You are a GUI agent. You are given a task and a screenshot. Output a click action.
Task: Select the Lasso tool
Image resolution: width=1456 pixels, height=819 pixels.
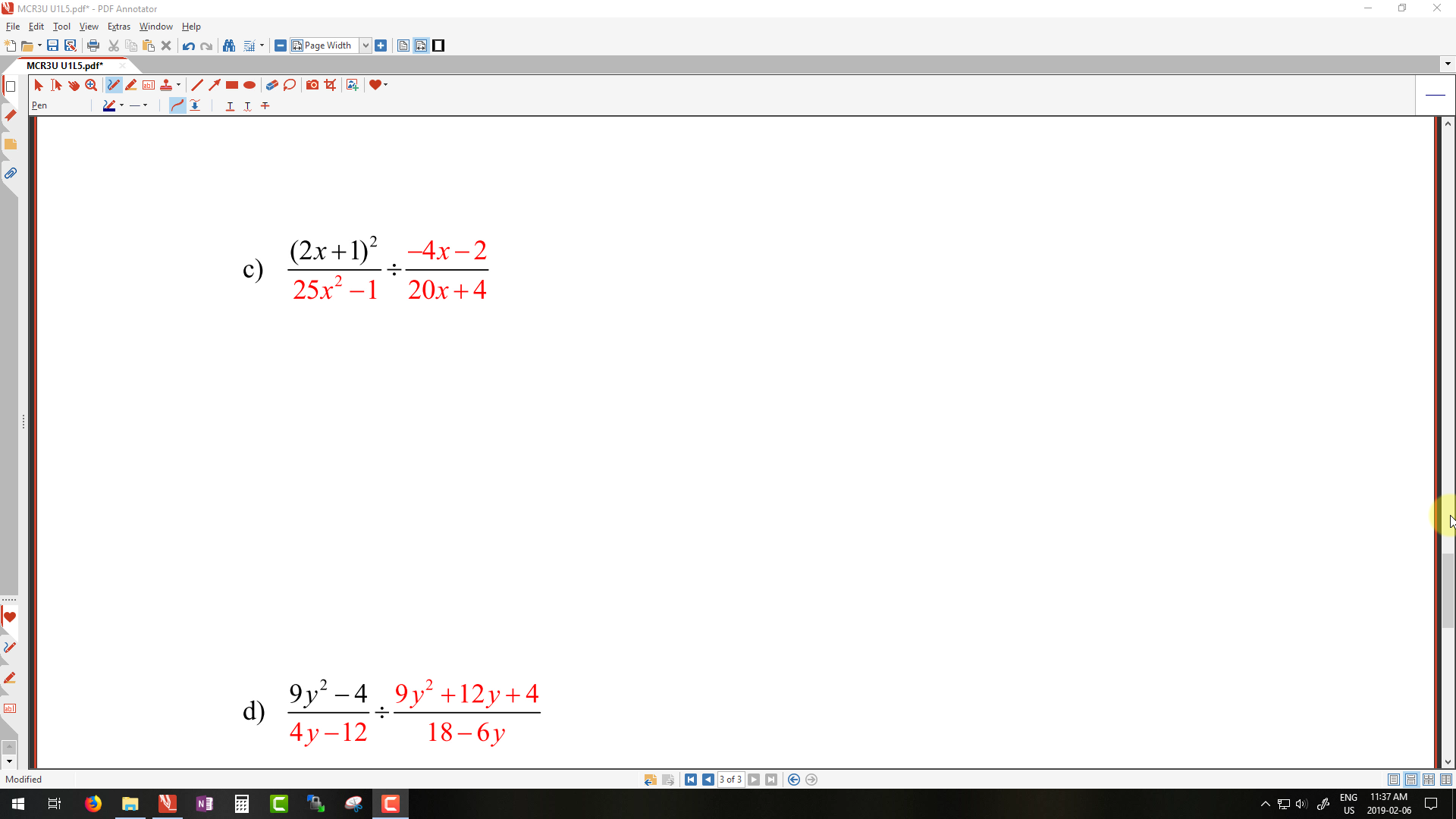click(x=290, y=85)
